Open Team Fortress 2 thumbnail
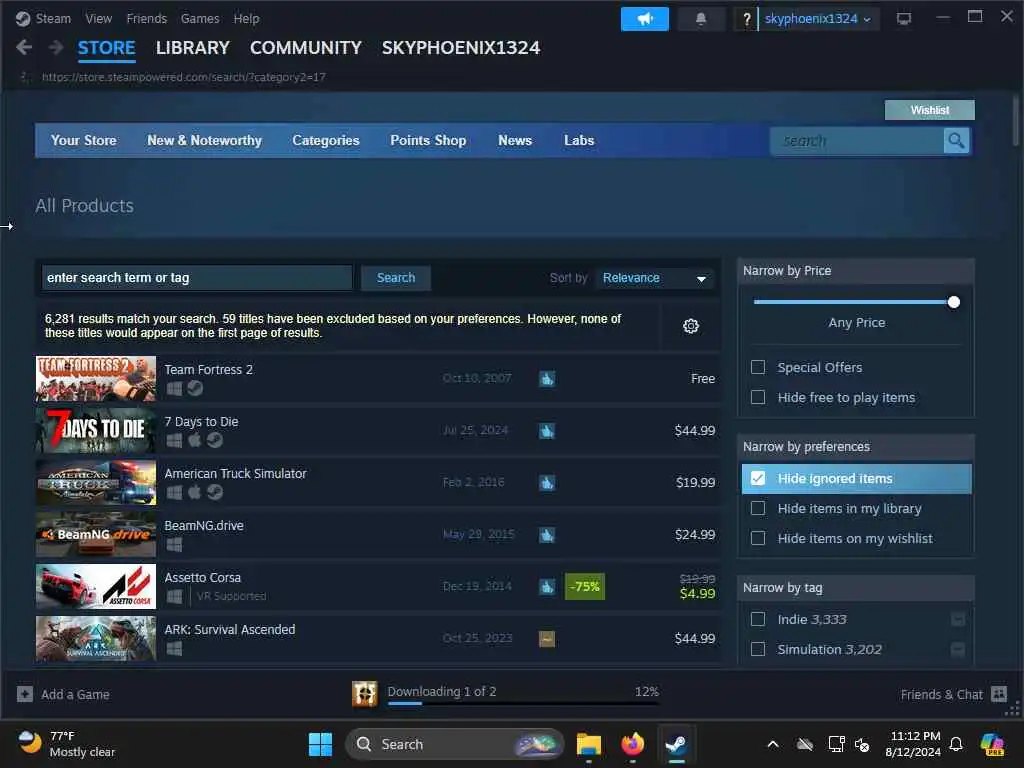 point(96,379)
